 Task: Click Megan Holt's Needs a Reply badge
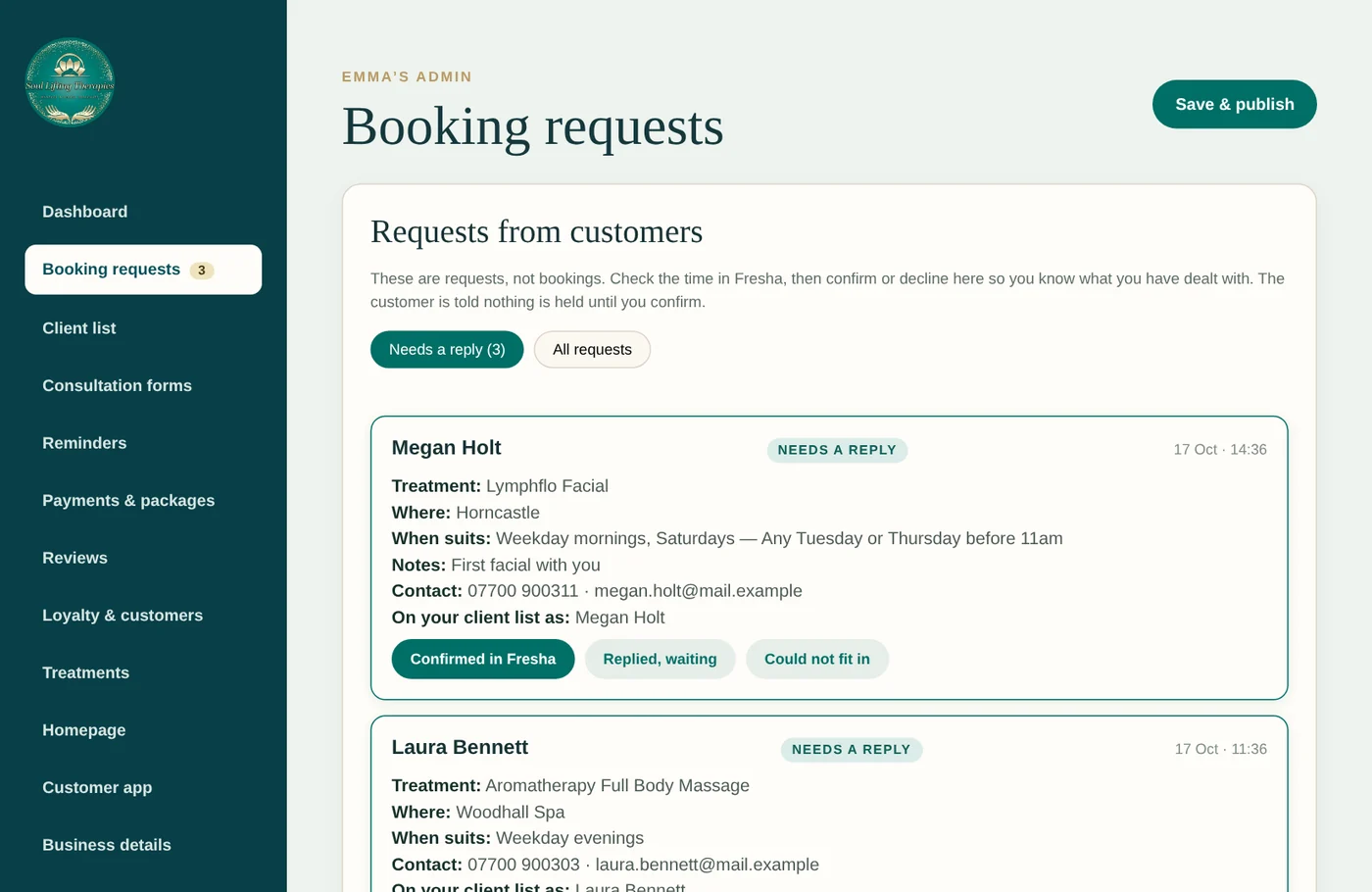click(837, 450)
